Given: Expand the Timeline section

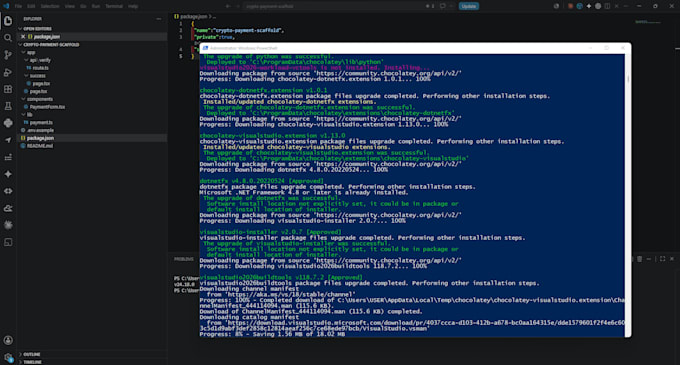Looking at the screenshot, I should tap(20, 362).
